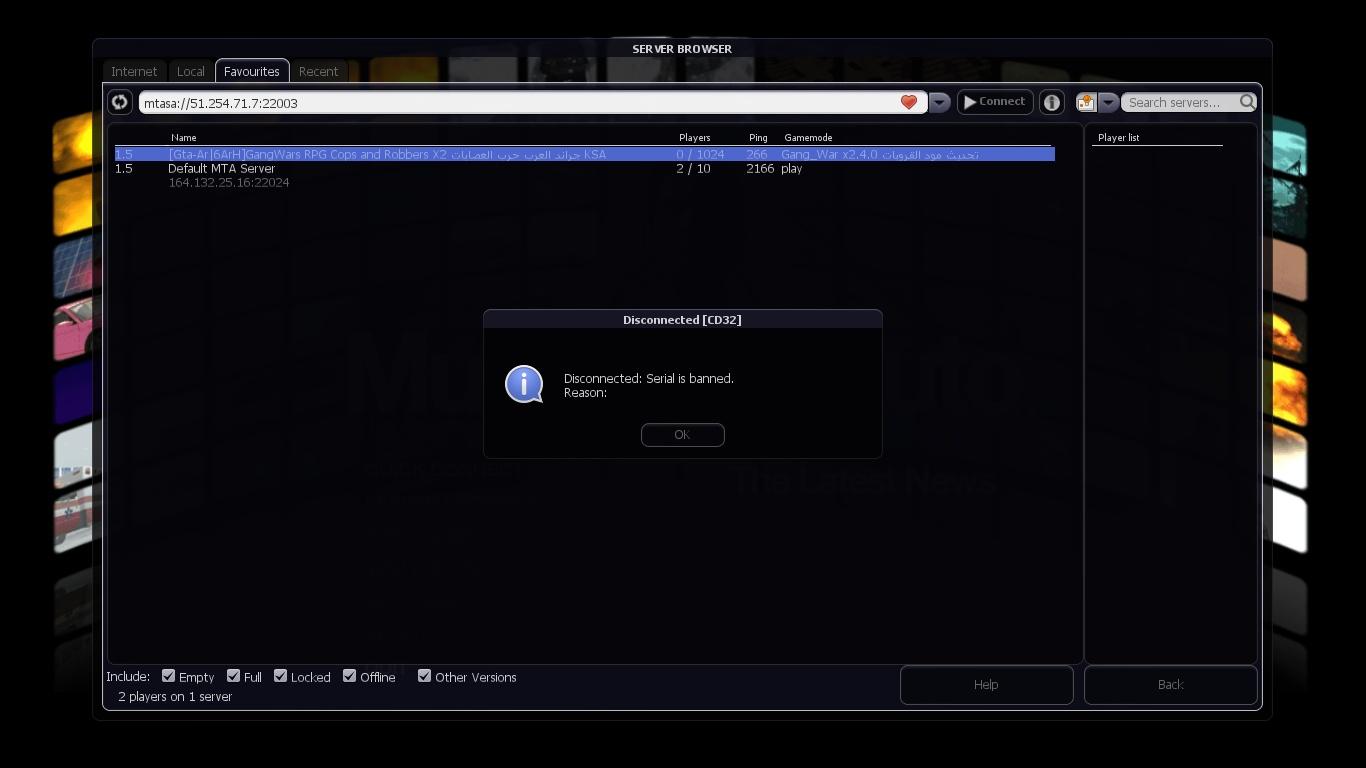The height and width of the screenshot is (768, 1366).
Task: Click the refresh server list icon
Action: coord(119,102)
